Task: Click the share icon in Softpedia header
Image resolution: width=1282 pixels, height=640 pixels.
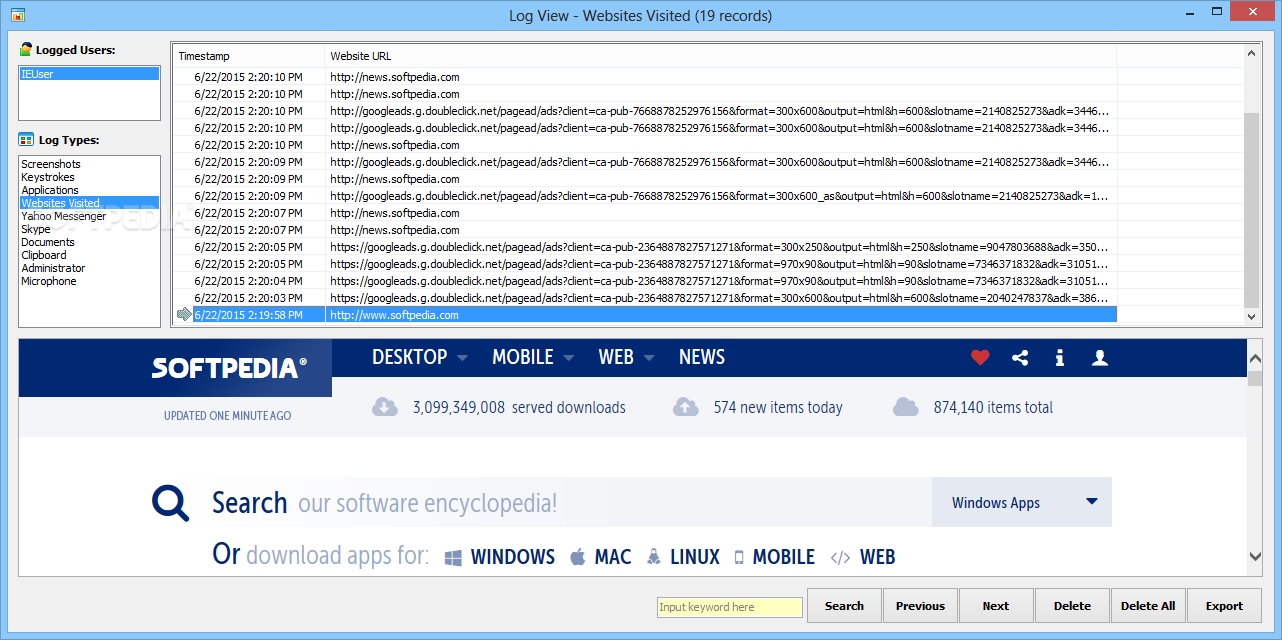Action: coord(1020,357)
